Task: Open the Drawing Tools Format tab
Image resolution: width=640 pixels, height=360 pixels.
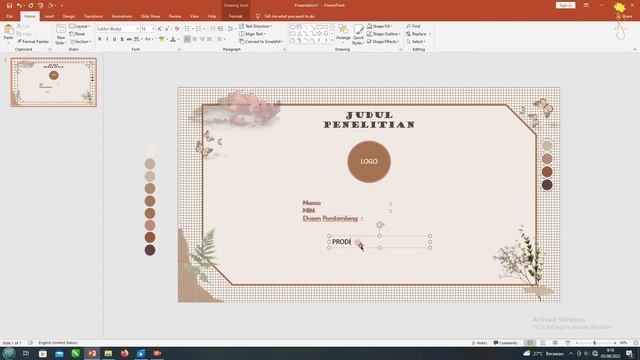Action: [x=236, y=16]
